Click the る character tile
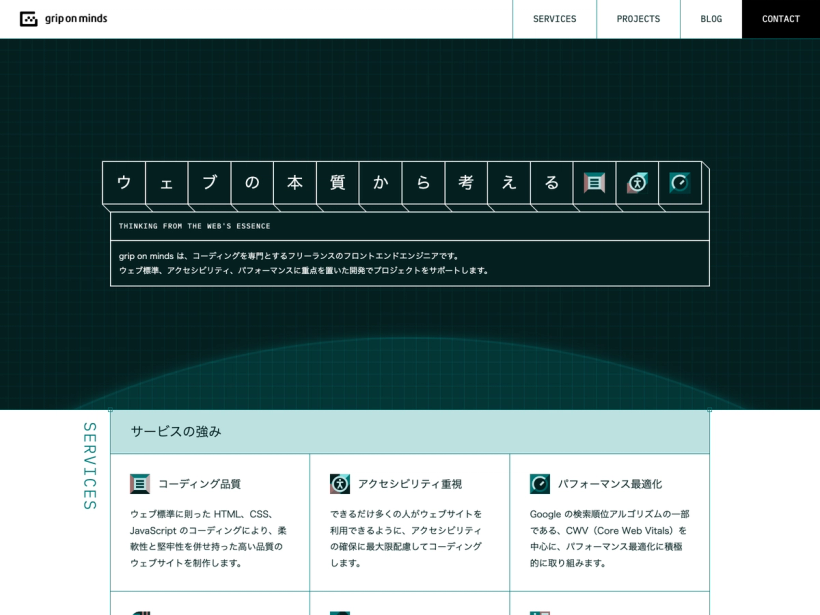Viewport: 820px width, 615px height. coord(552,183)
